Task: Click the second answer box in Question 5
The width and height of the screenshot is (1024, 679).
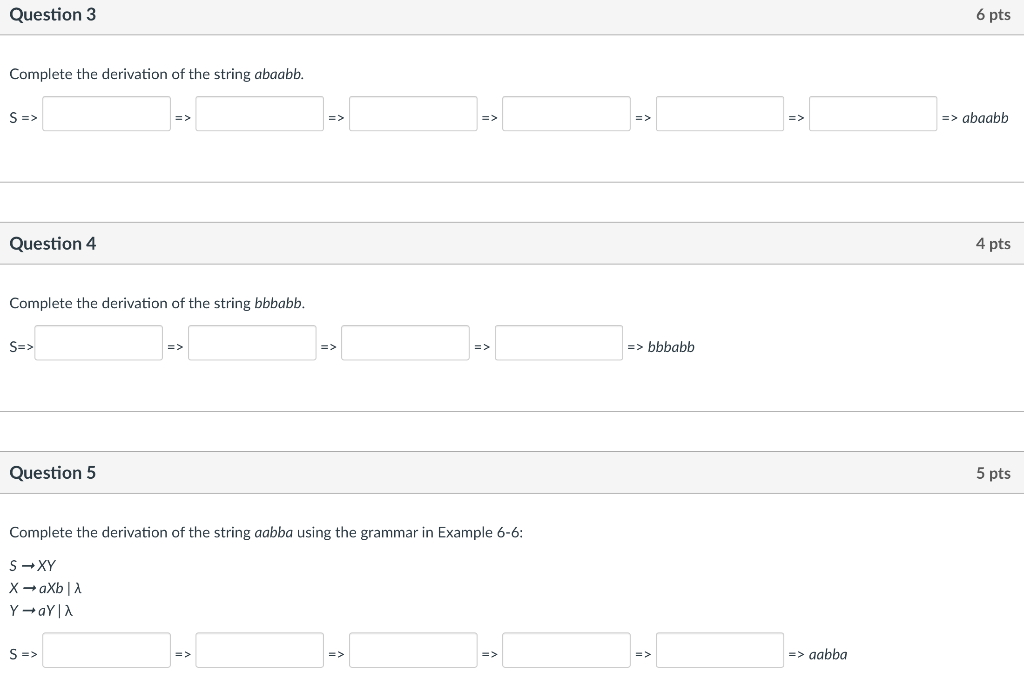Action: pyautogui.click(x=259, y=649)
